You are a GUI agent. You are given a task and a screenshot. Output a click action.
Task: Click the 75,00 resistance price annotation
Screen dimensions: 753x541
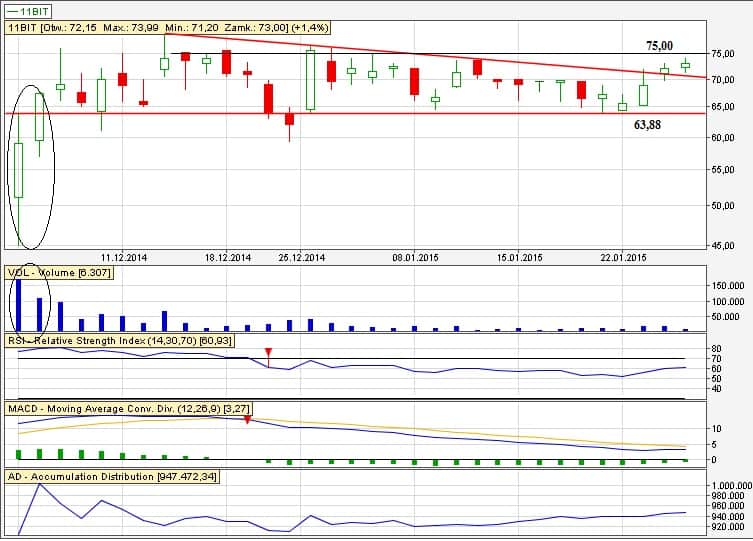point(659,46)
